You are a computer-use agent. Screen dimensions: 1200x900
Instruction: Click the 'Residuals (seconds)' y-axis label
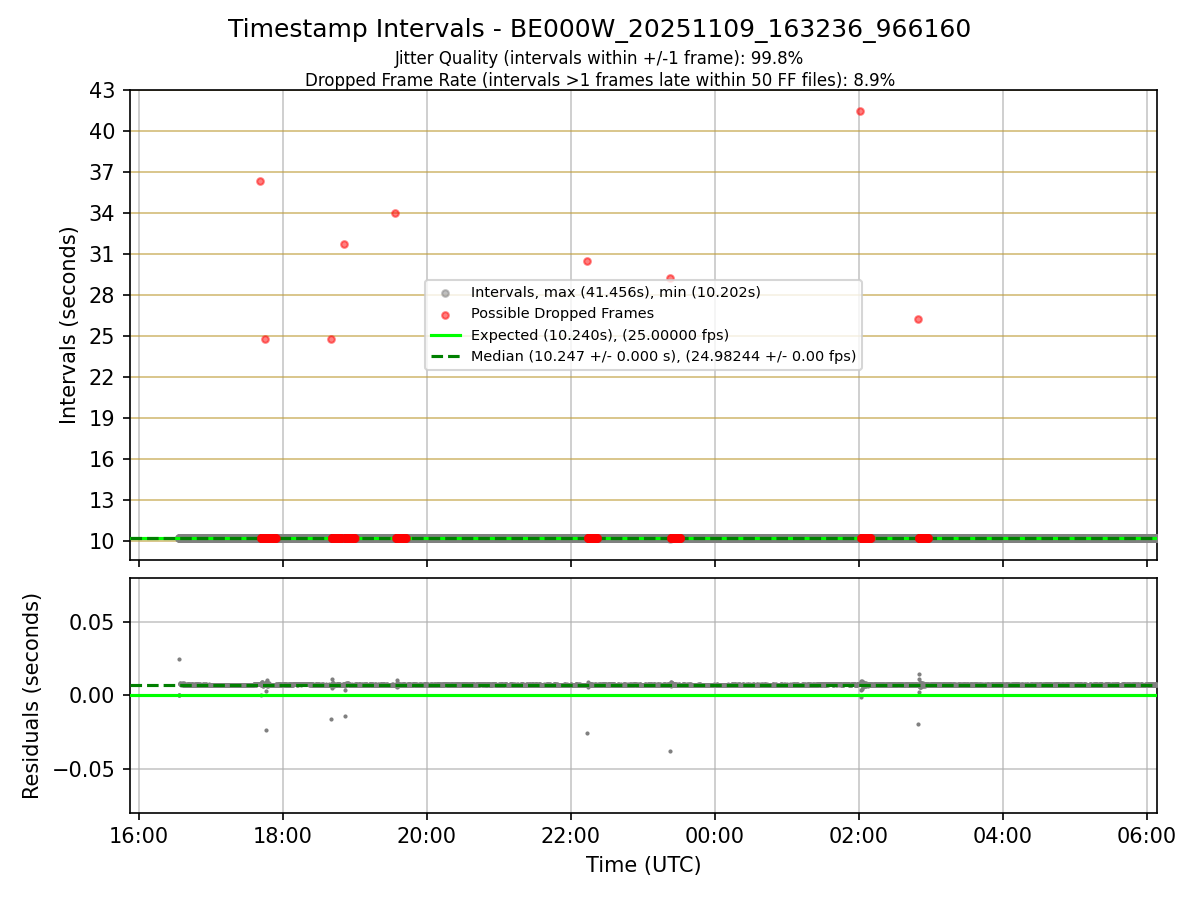coord(32,696)
